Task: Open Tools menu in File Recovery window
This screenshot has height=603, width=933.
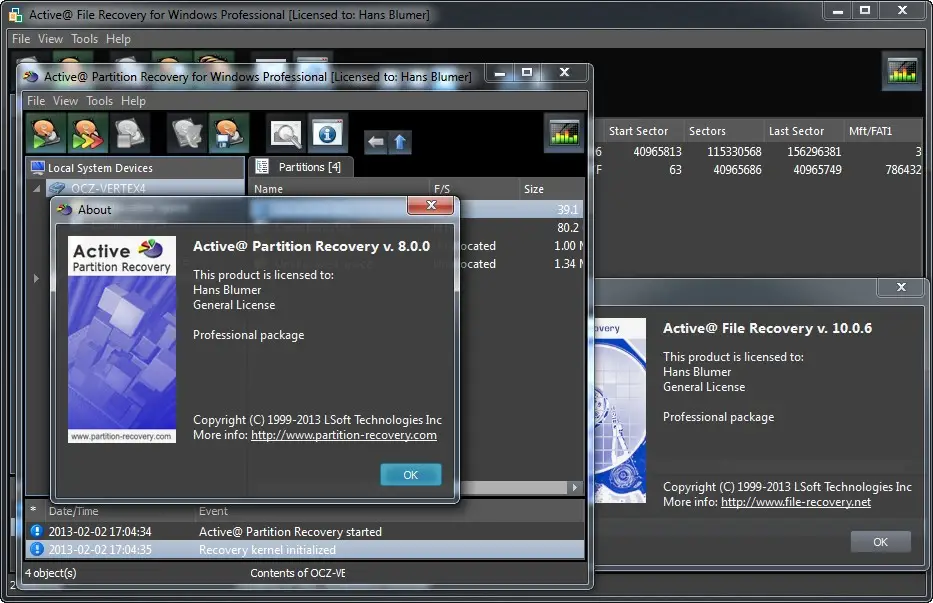Action: tap(84, 39)
